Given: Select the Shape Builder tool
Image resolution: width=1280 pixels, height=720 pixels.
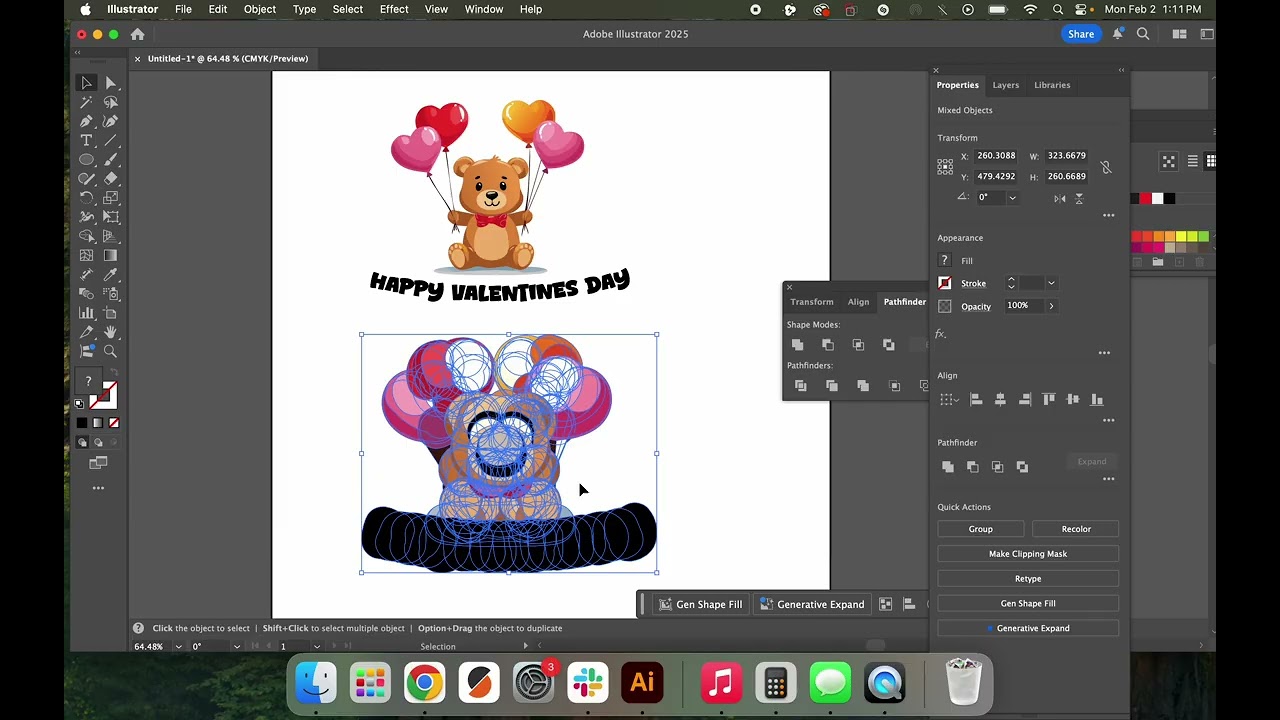Looking at the screenshot, I should pyautogui.click(x=87, y=236).
